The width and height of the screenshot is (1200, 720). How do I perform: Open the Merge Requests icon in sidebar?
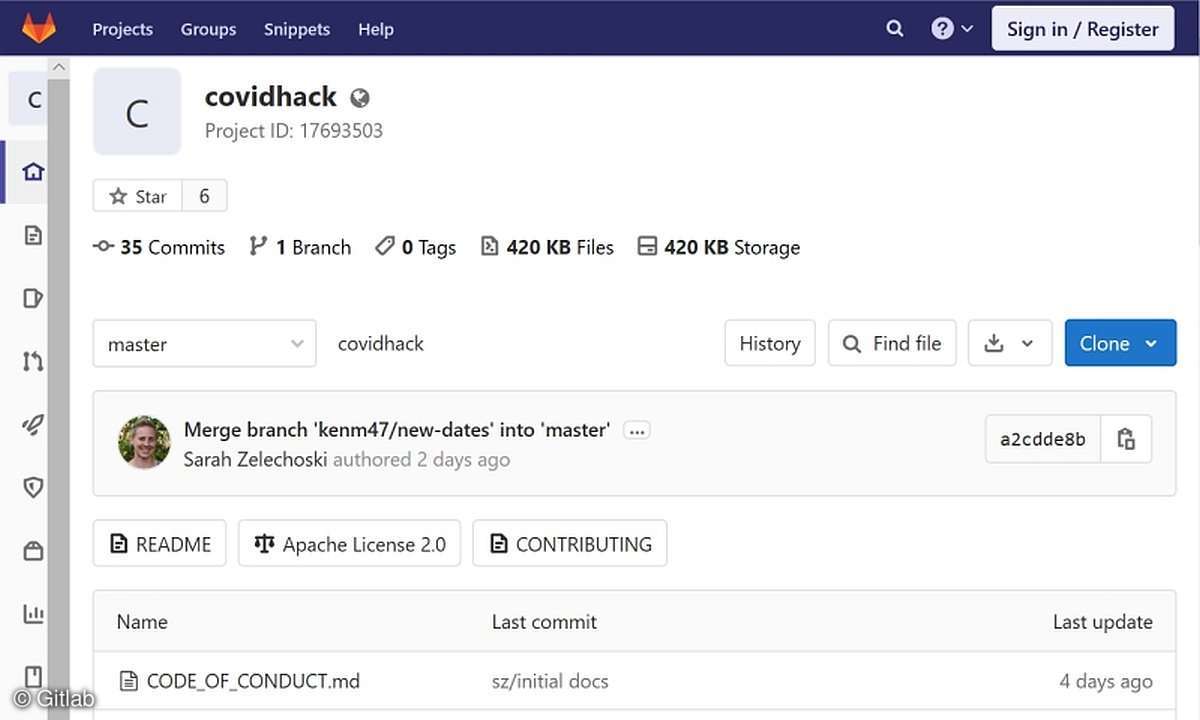(x=33, y=361)
